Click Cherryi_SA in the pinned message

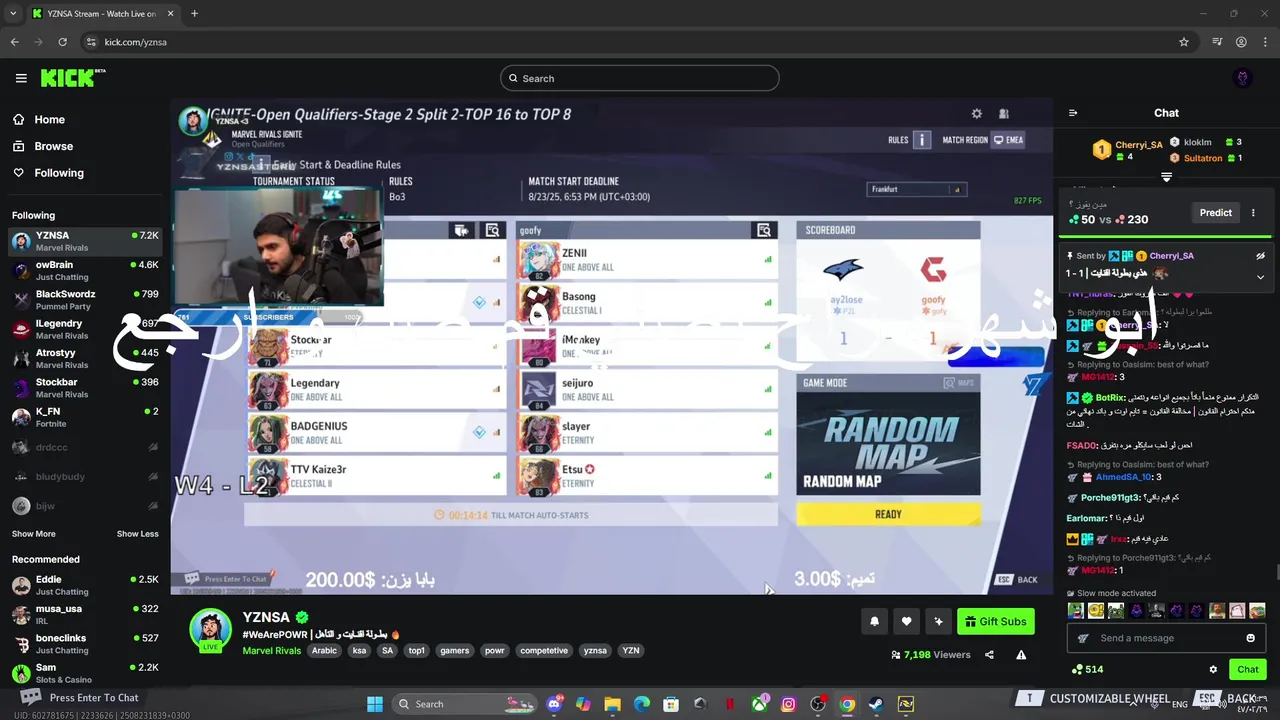[1171, 256]
